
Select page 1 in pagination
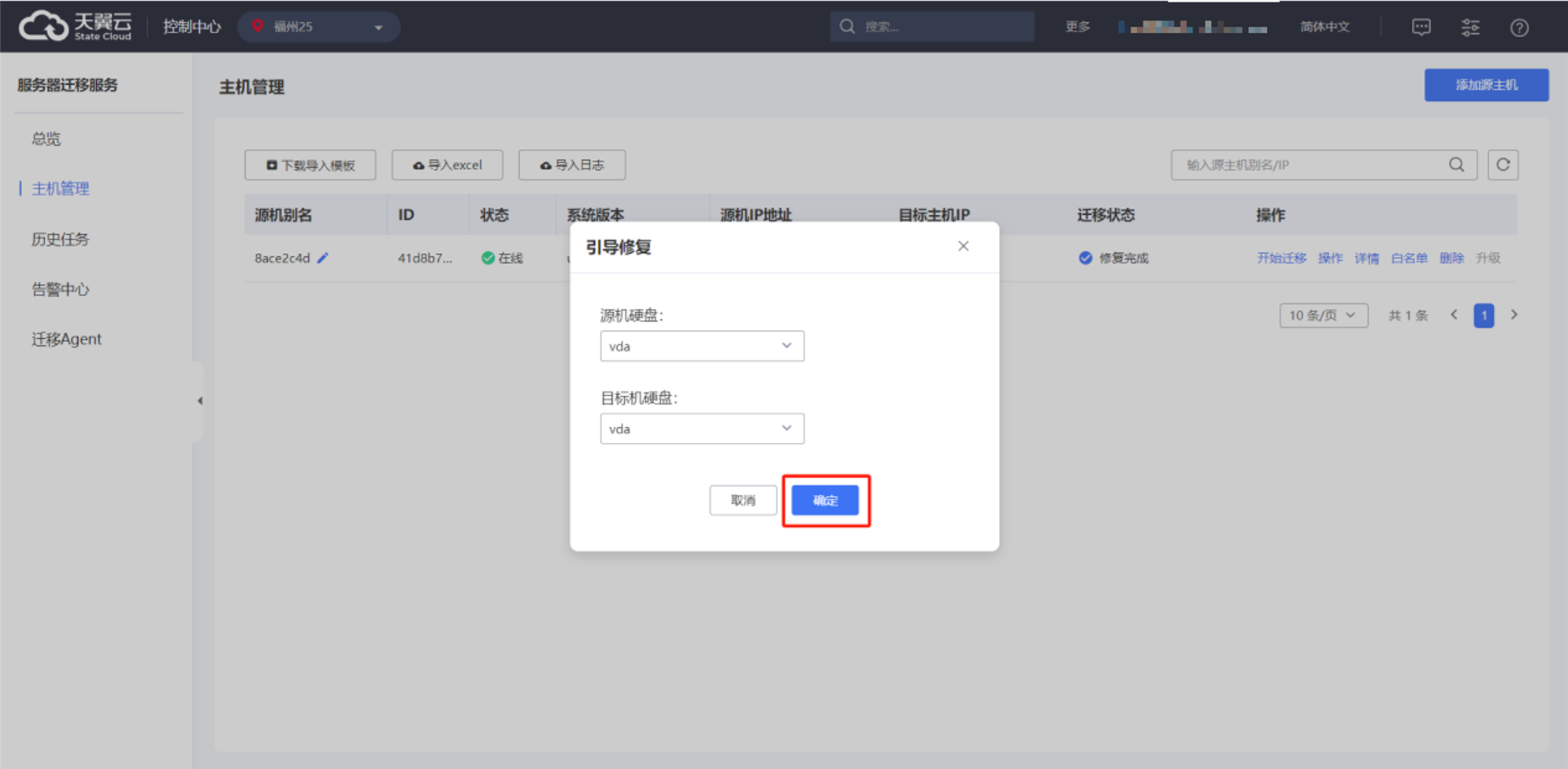pyautogui.click(x=1484, y=315)
